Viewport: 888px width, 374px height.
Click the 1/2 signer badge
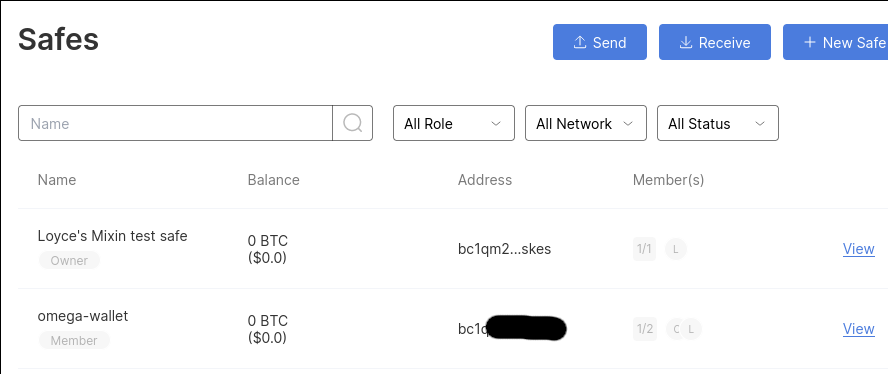(645, 329)
